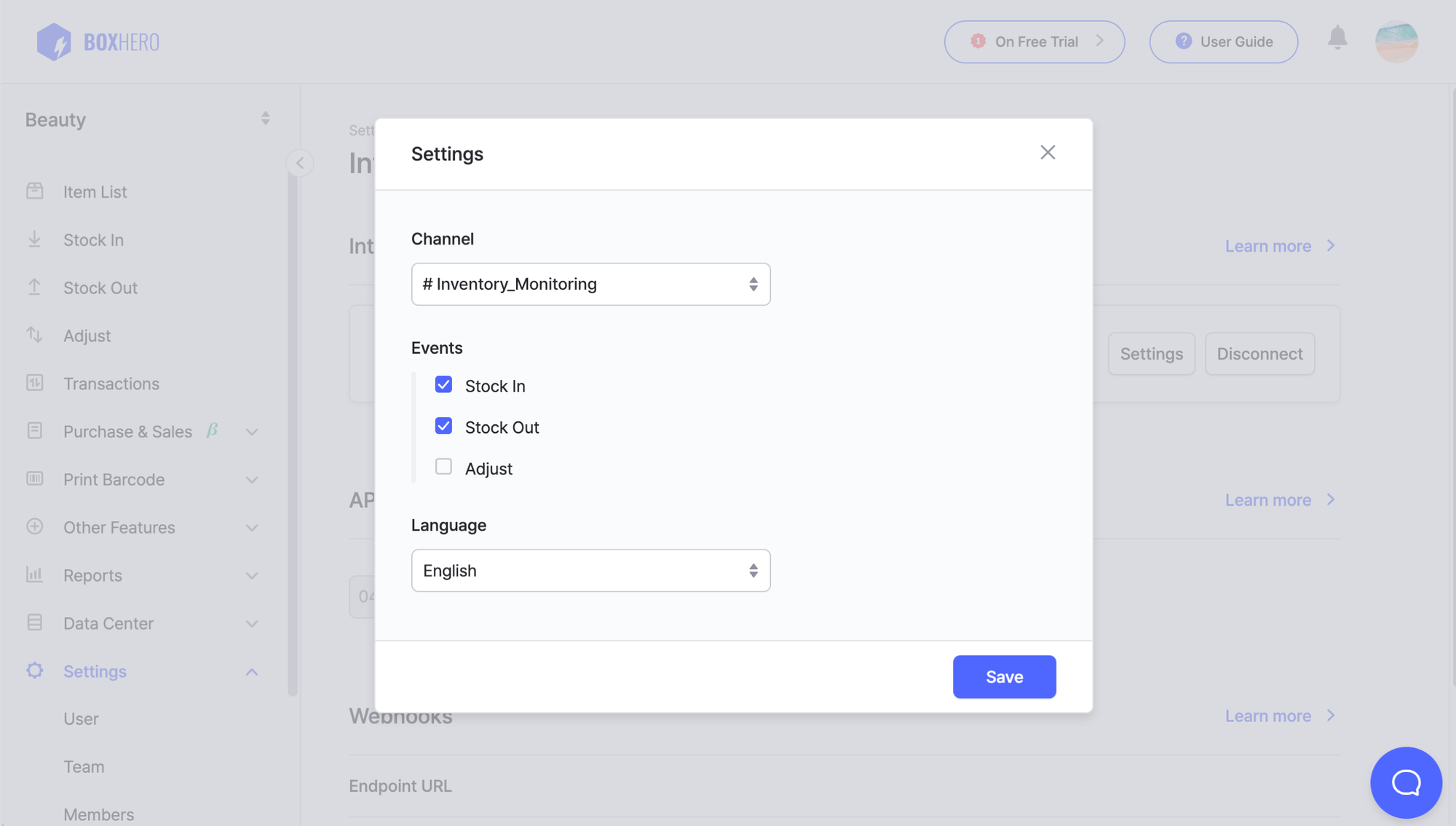Viewport: 1456px width, 826px height.
Task: Click the Reports chart icon
Action: [x=34, y=574]
